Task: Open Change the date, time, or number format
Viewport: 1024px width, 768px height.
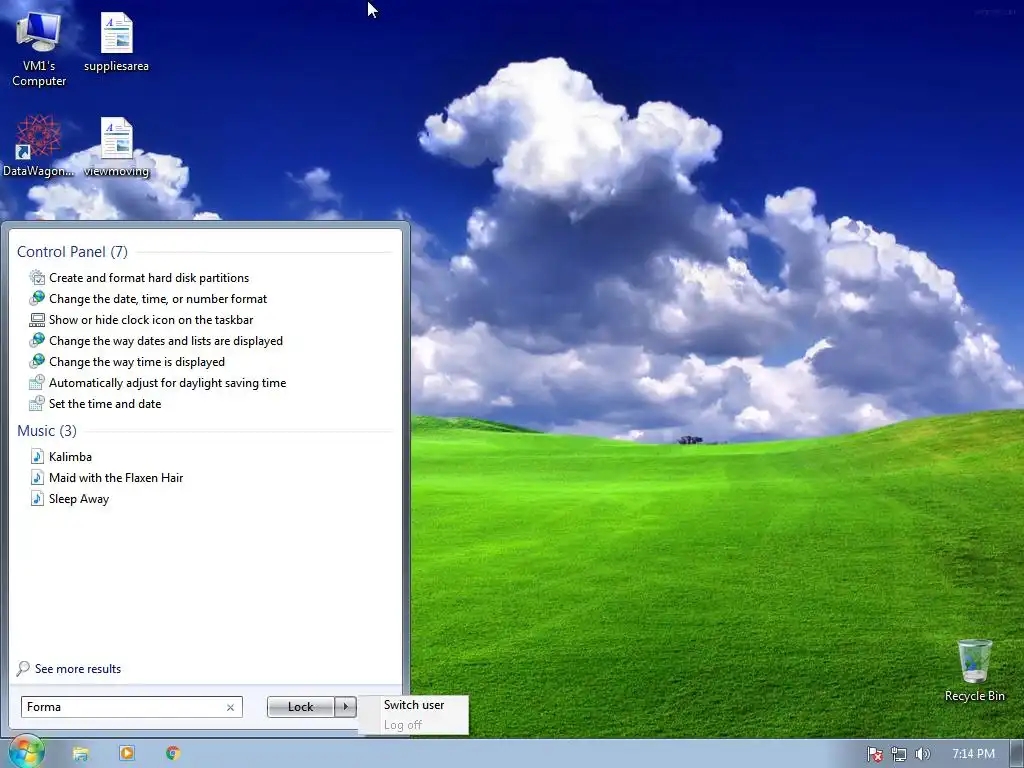Action: tap(158, 298)
